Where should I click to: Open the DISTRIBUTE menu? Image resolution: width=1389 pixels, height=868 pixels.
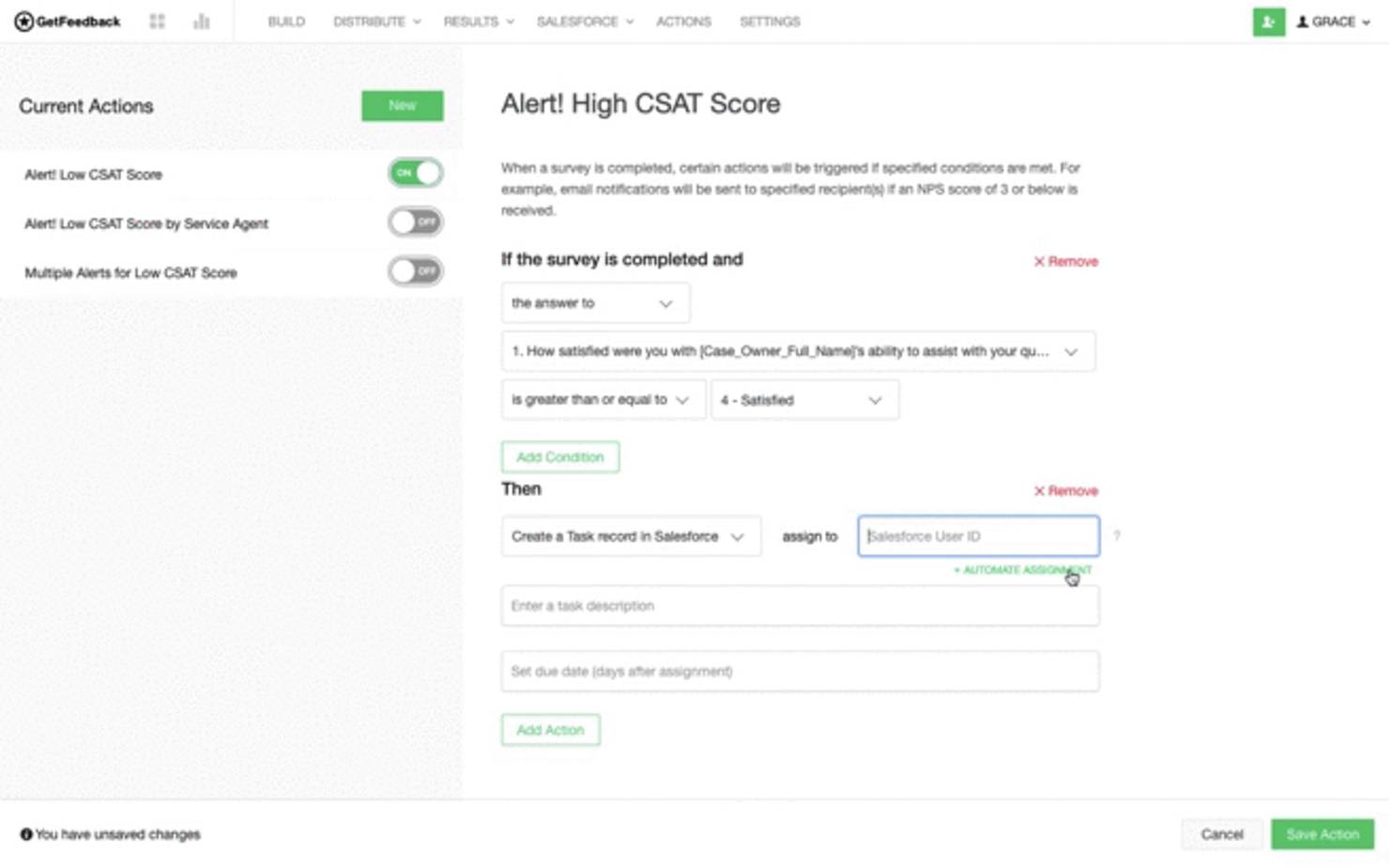(376, 22)
